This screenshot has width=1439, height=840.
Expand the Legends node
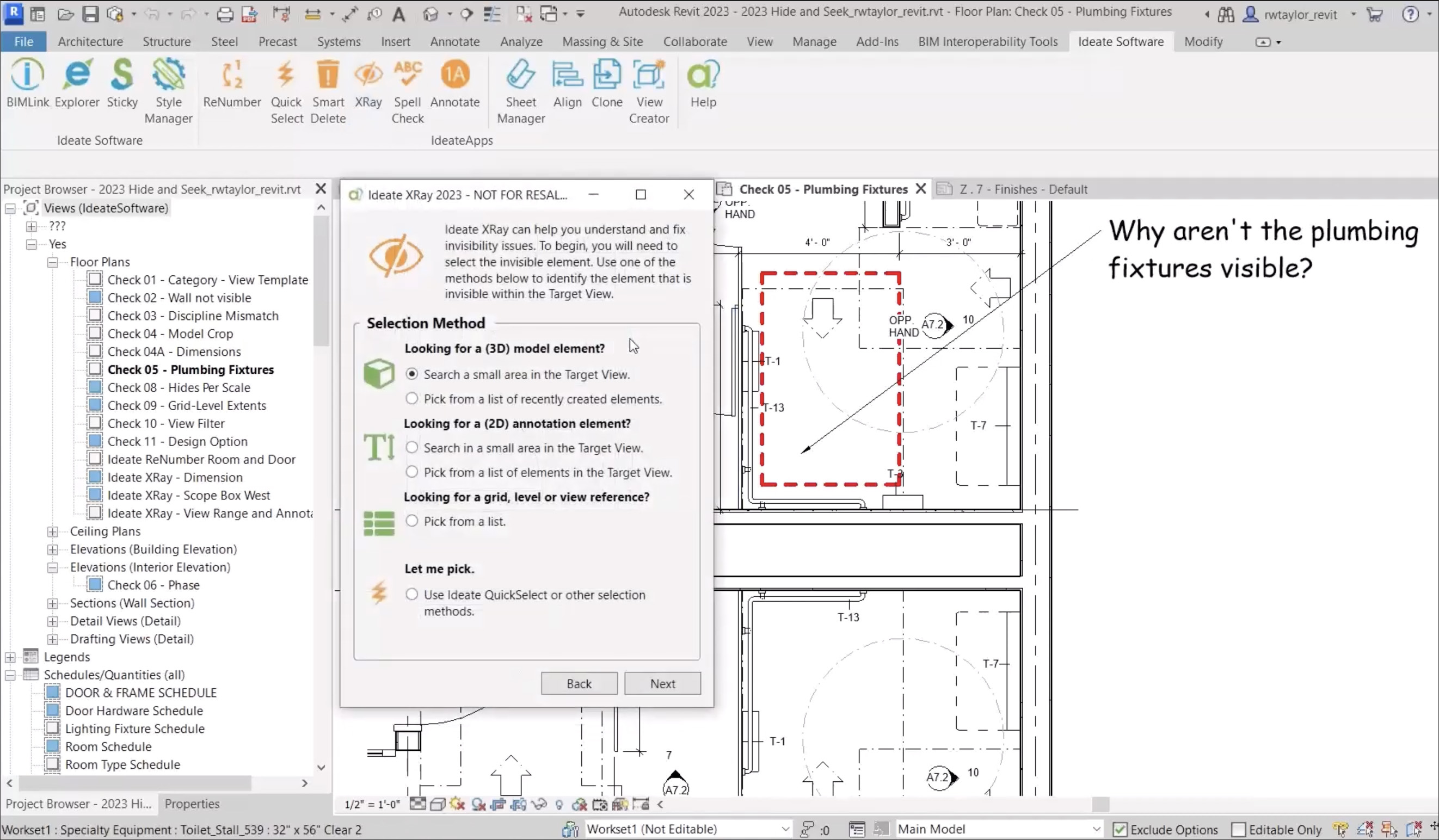[x=10, y=657]
